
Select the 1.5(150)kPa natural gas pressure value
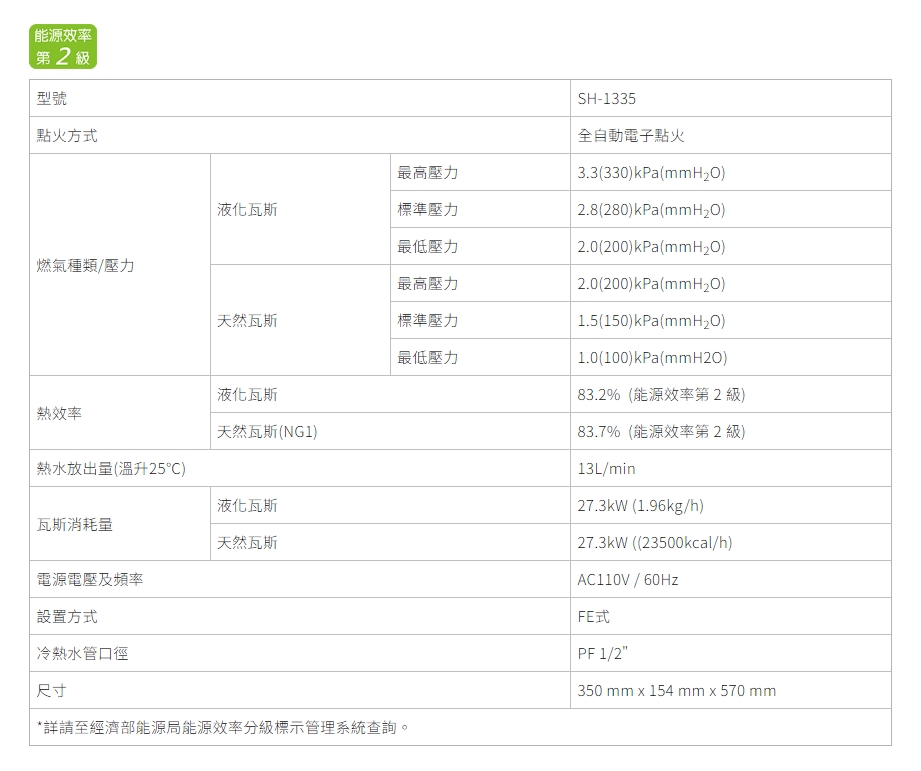651,321
